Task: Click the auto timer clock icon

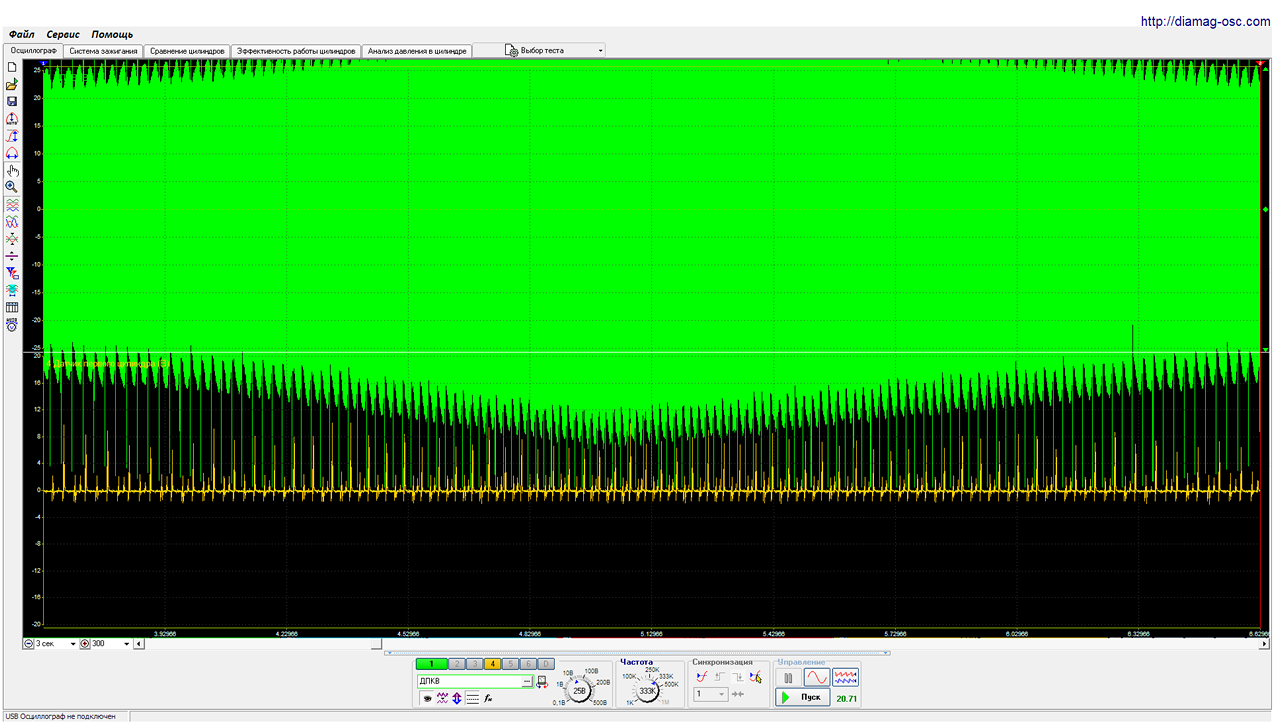Action: 12,324
